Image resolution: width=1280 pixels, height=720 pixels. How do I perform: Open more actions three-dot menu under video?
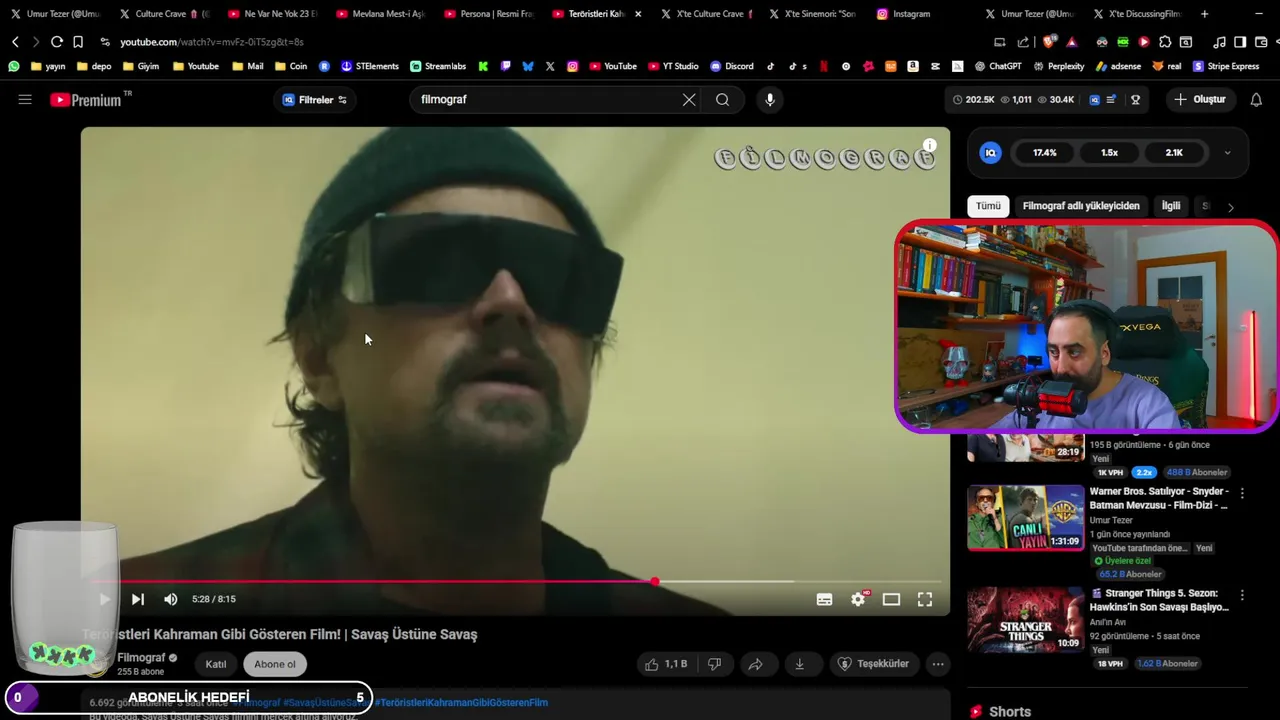coord(938,664)
